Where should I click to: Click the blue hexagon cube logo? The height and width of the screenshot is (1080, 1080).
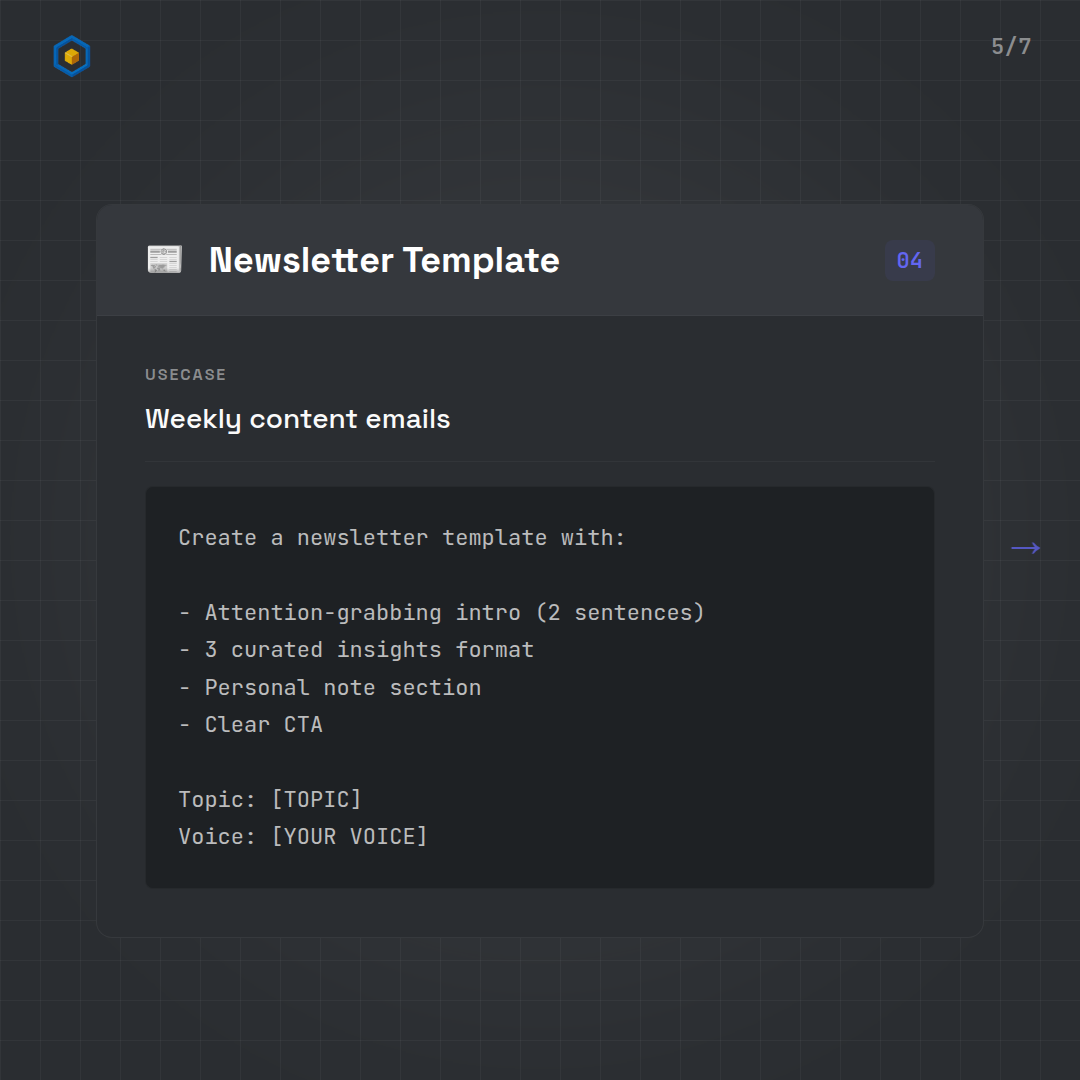click(71, 57)
